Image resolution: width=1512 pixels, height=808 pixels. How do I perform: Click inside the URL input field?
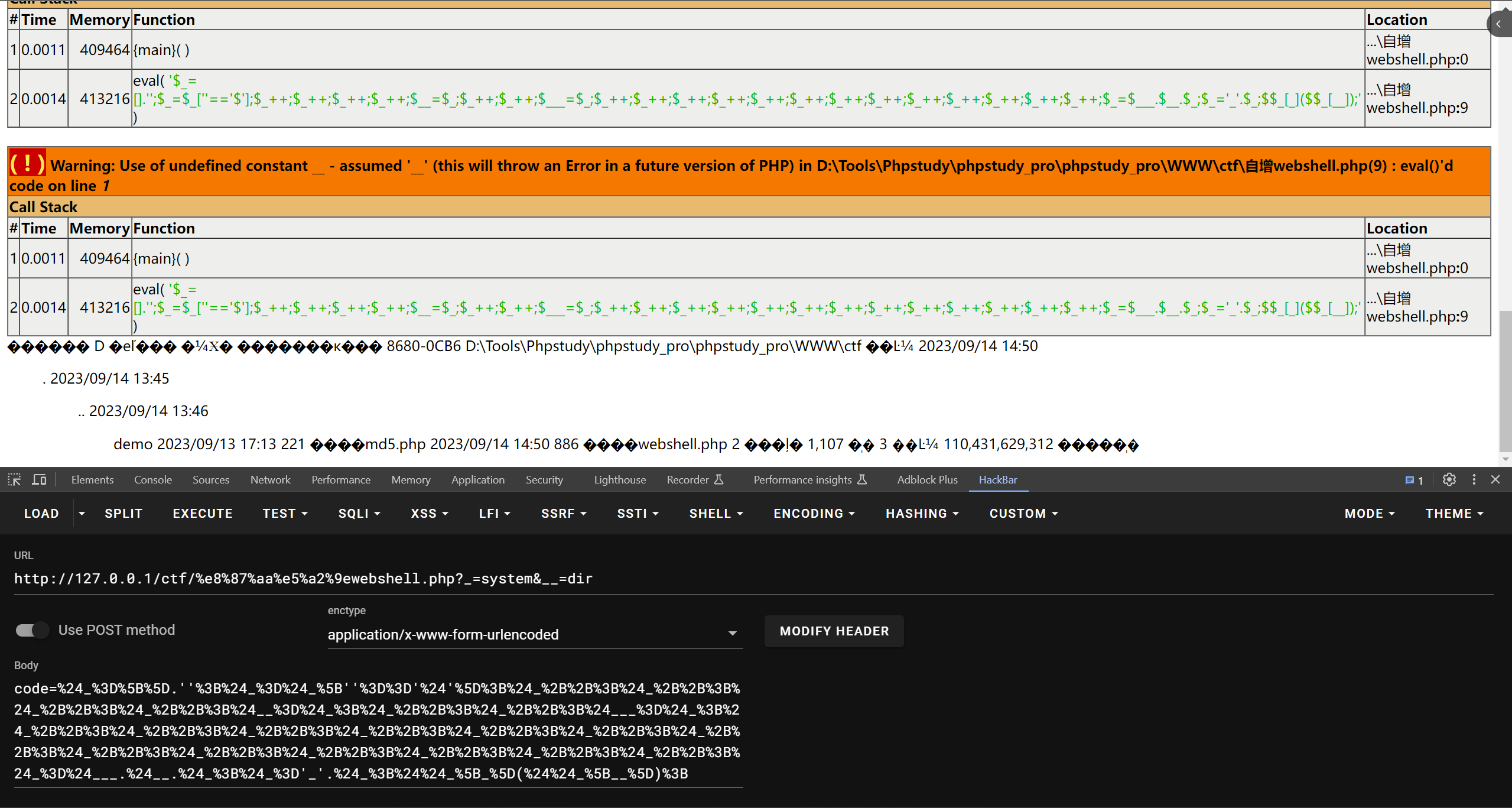753,579
